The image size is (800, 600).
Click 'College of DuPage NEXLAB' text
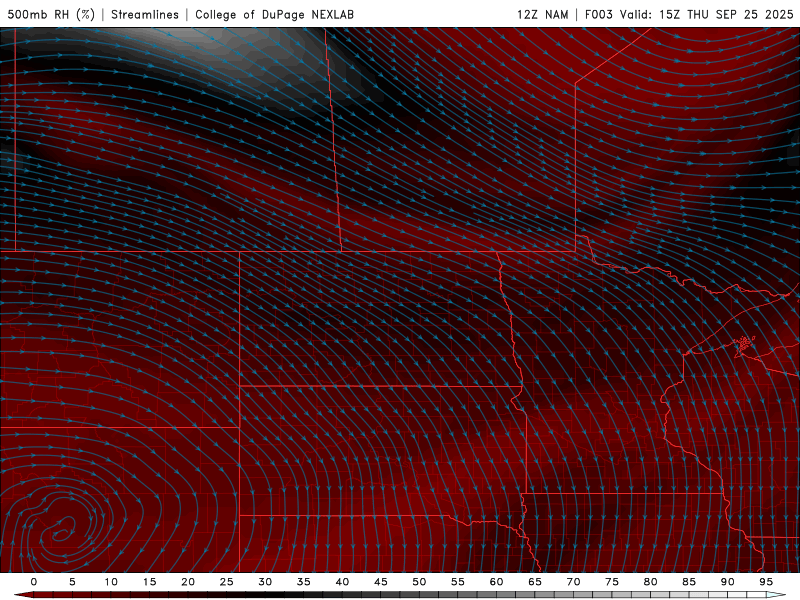click(x=274, y=14)
